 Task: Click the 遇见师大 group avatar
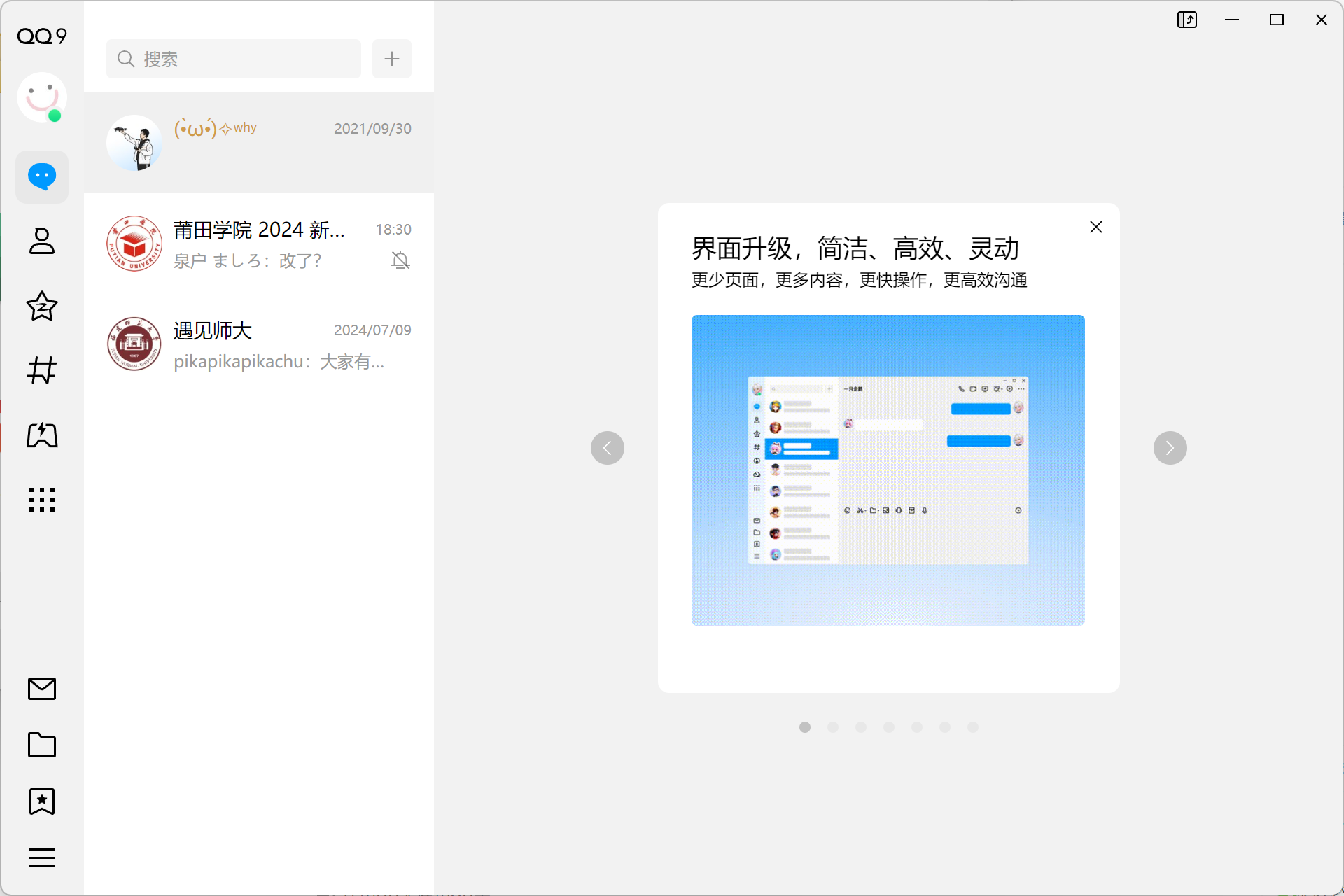pyautogui.click(x=134, y=344)
